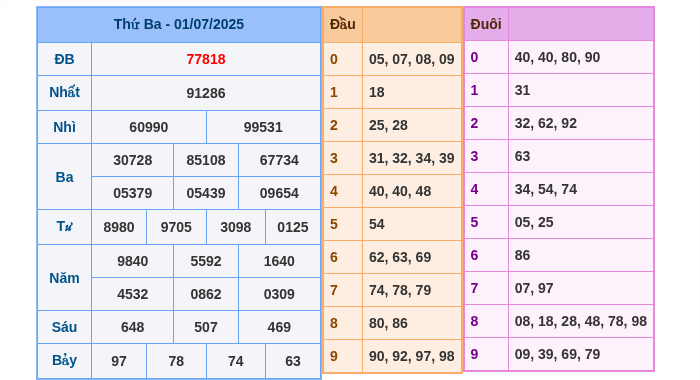Select fifth prize number 9840
The height and width of the screenshot is (380, 700).
click(x=133, y=261)
